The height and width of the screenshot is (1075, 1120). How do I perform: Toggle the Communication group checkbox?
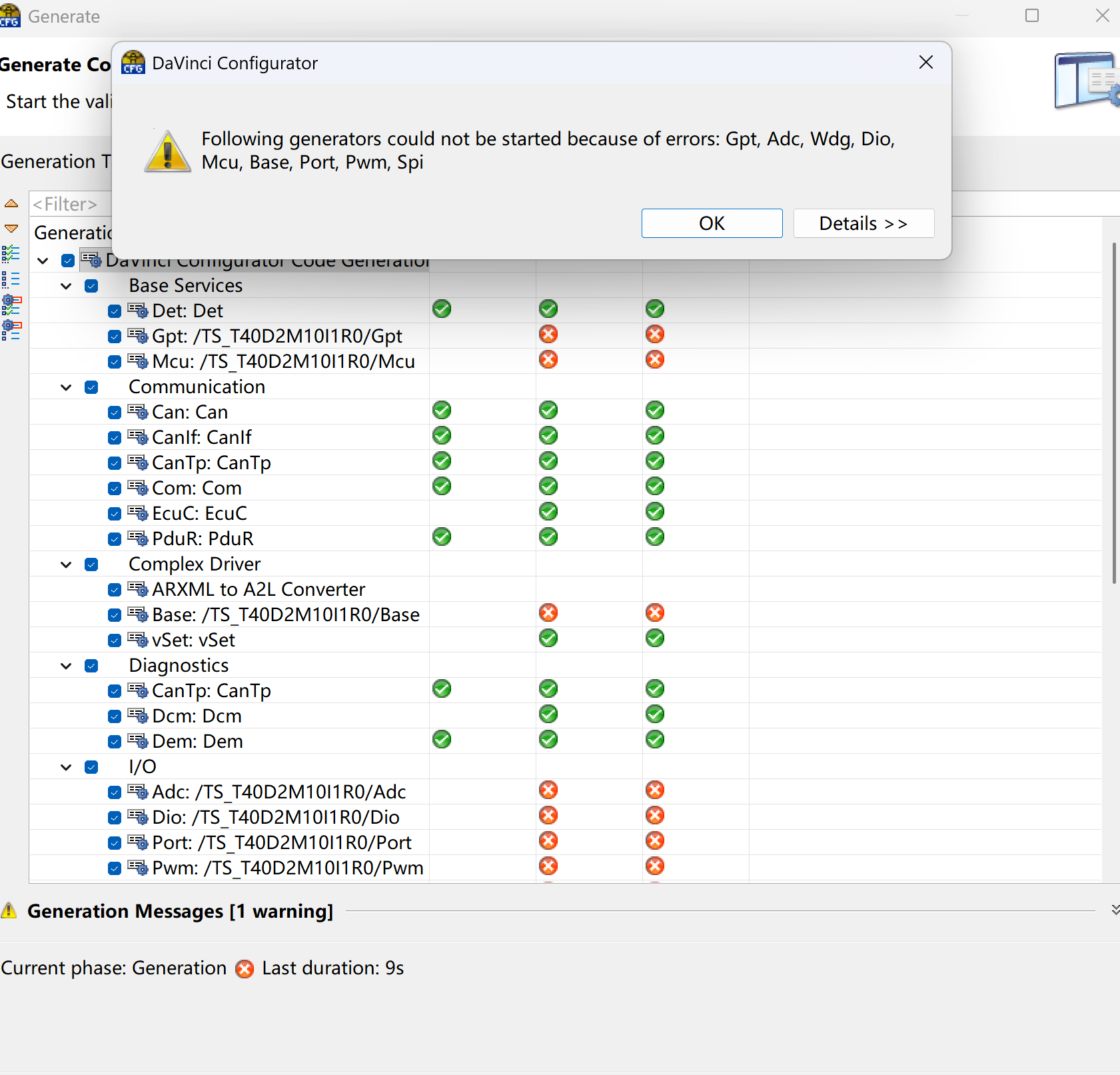(x=91, y=387)
